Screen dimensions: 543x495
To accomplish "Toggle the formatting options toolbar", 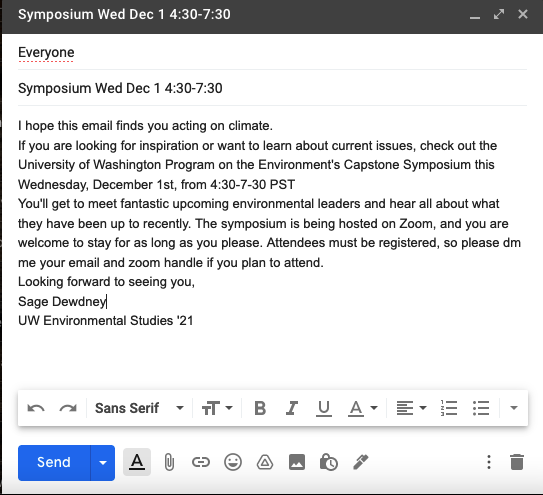I will (x=137, y=462).
